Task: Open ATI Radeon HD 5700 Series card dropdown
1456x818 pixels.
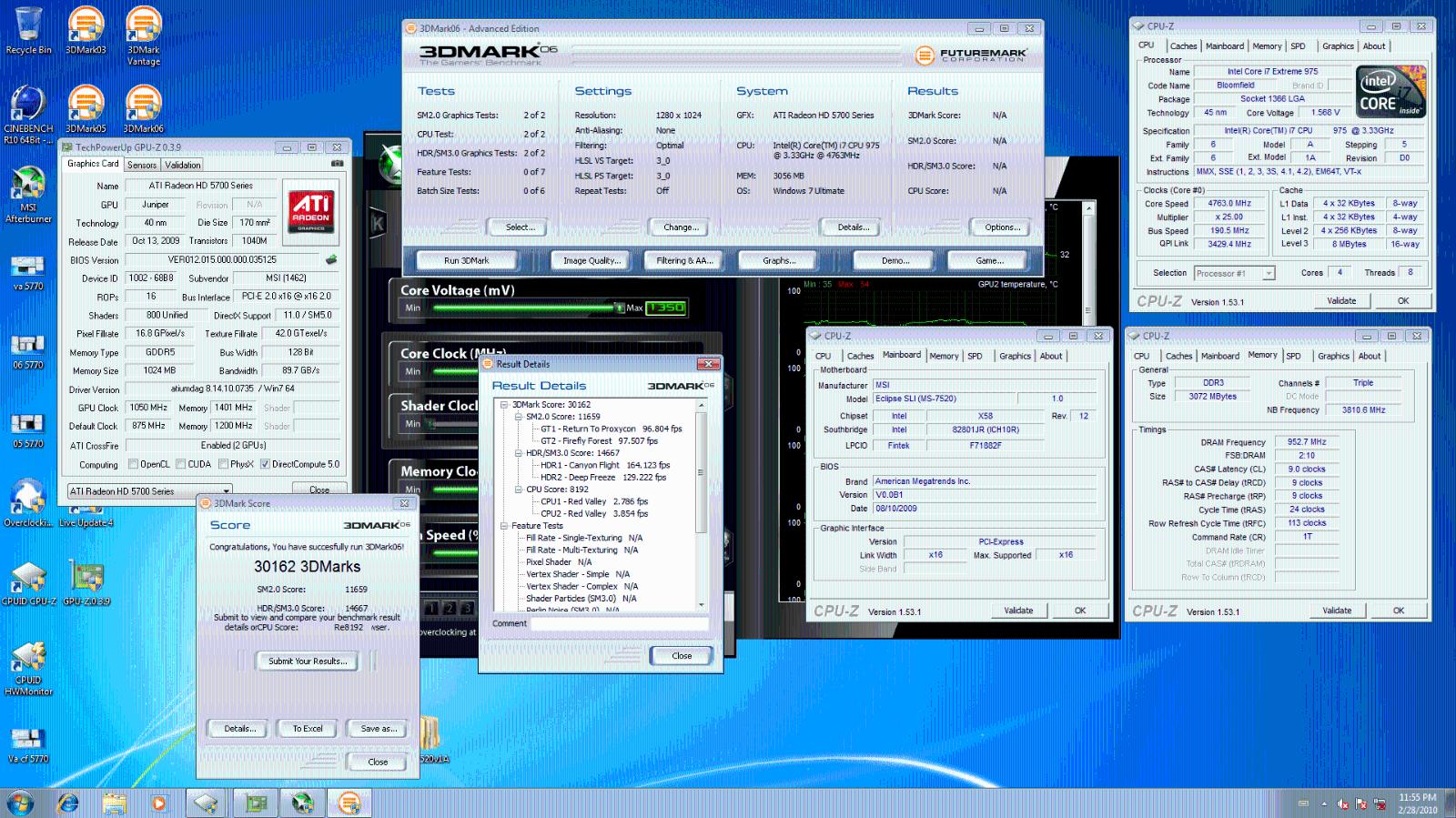Action: coord(149,491)
